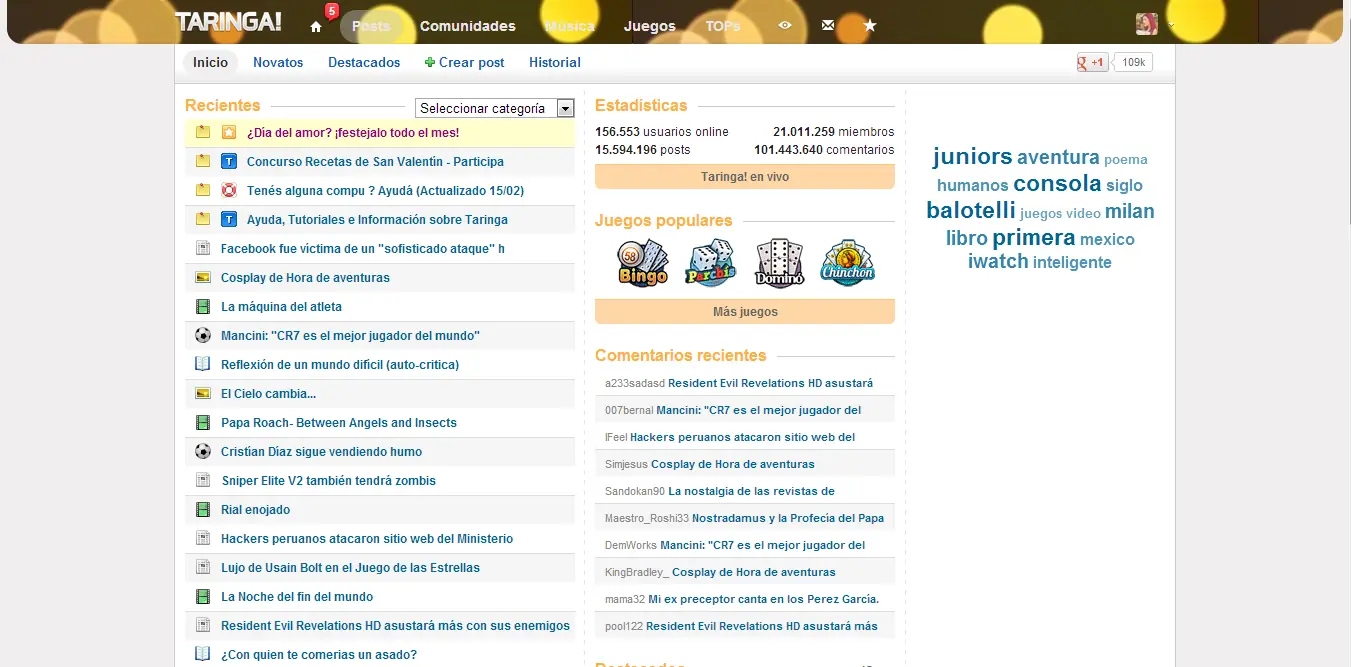Open the Posts menu
Viewport: 1351px width, 667px height.
371,26
